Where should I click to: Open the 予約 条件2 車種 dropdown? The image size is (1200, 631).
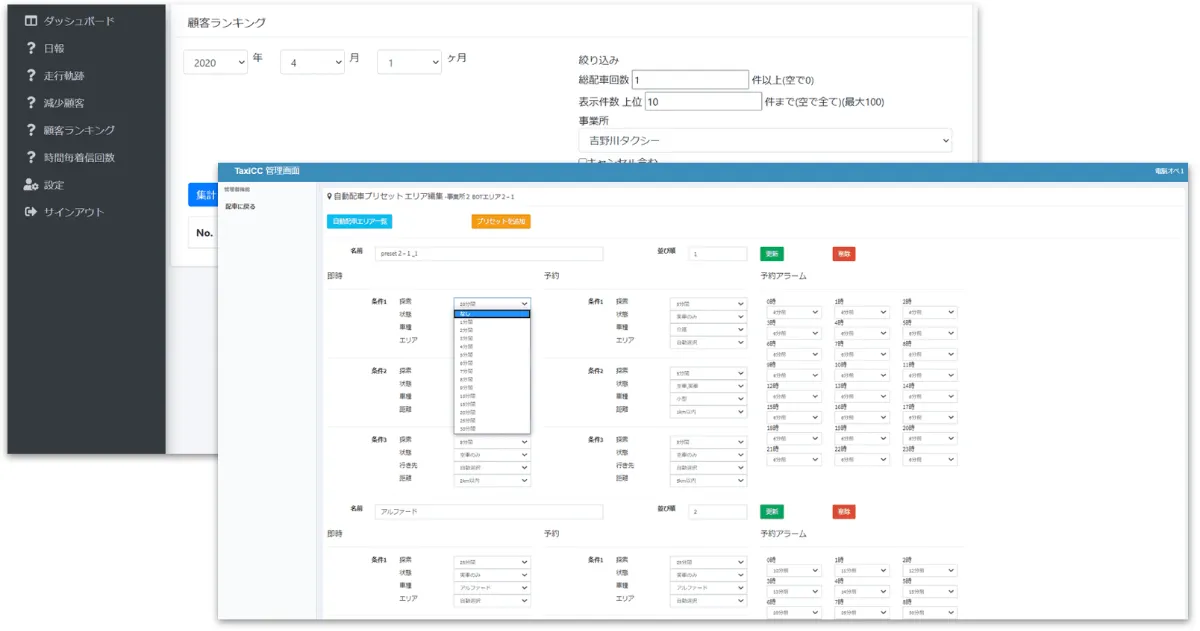pyautogui.click(x=708, y=398)
